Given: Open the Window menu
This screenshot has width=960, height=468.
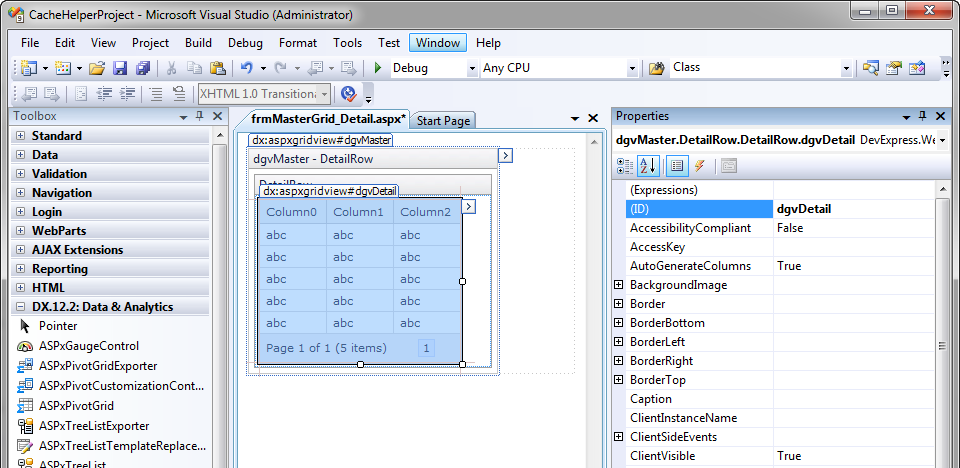Looking at the screenshot, I should tap(438, 43).
